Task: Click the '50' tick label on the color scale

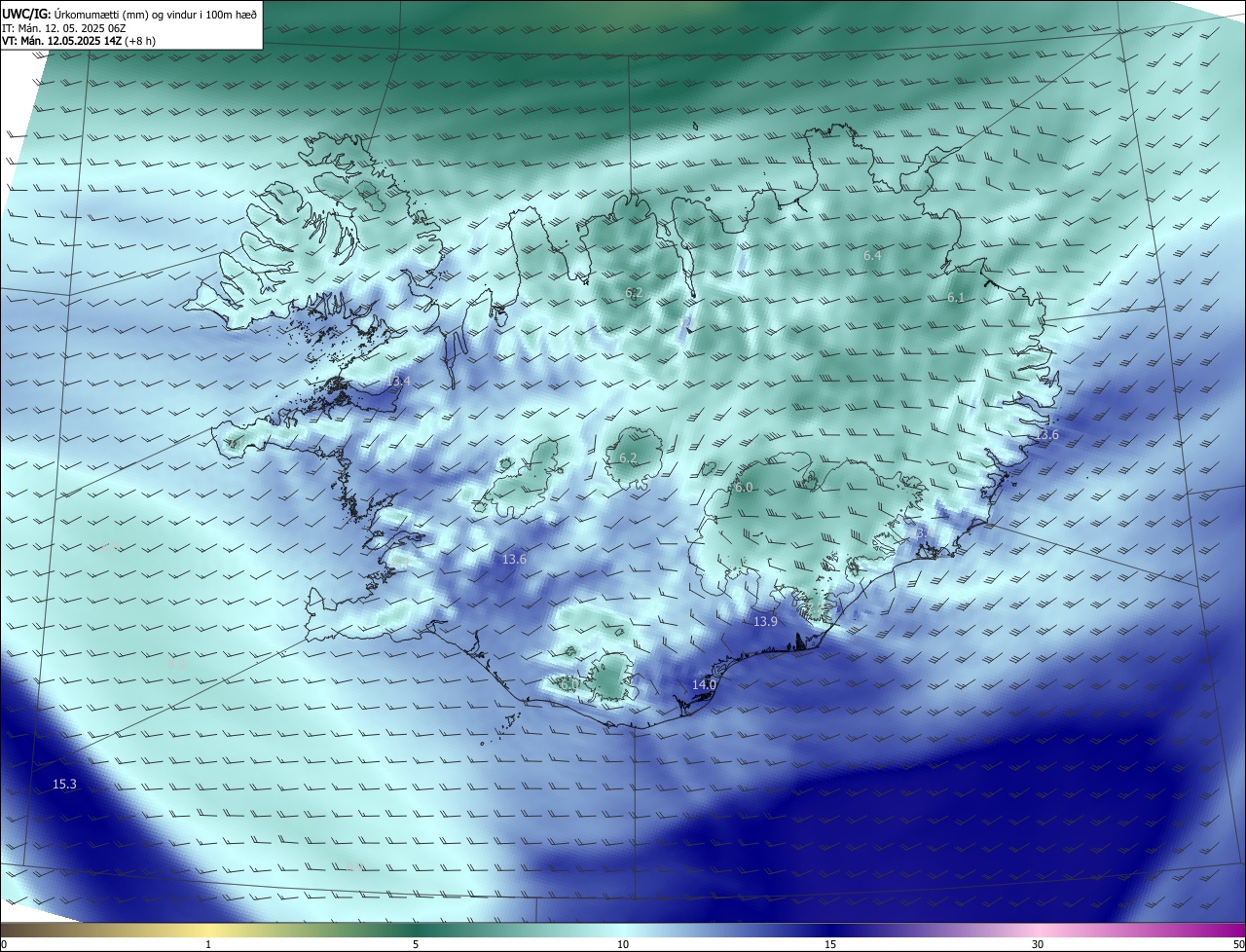Action: tap(1238, 944)
